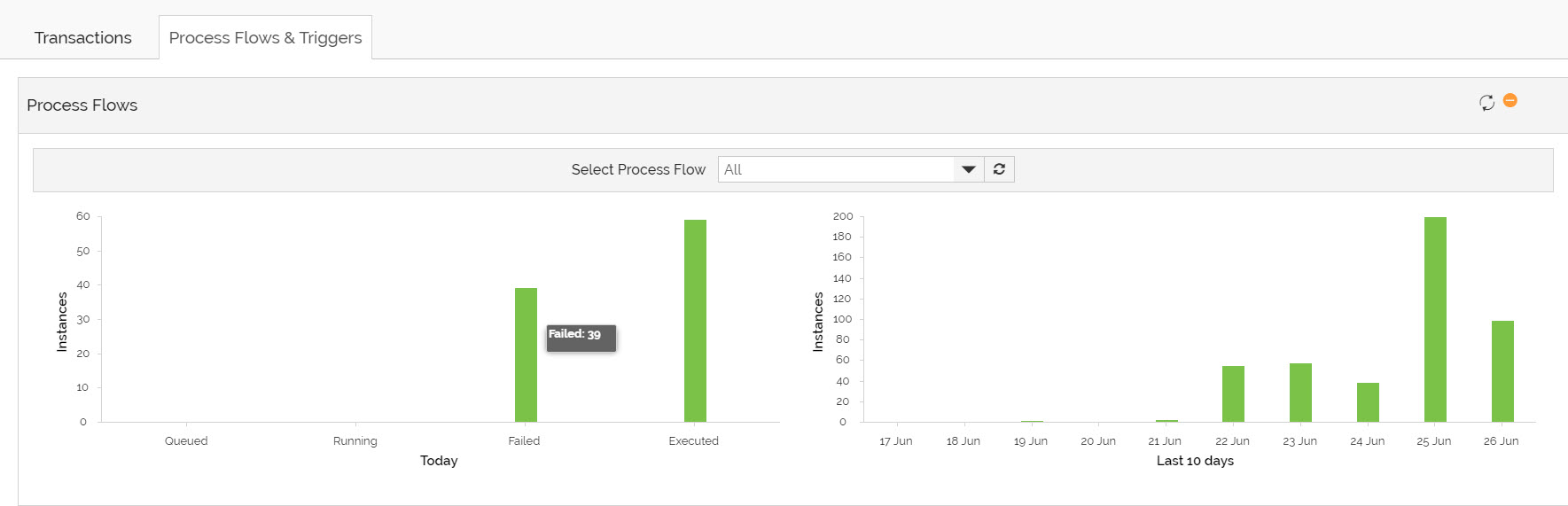Click the Process Flows panel header title
Image resolution: width=1568 pixels, height=506 pixels.
(x=82, y=105)
